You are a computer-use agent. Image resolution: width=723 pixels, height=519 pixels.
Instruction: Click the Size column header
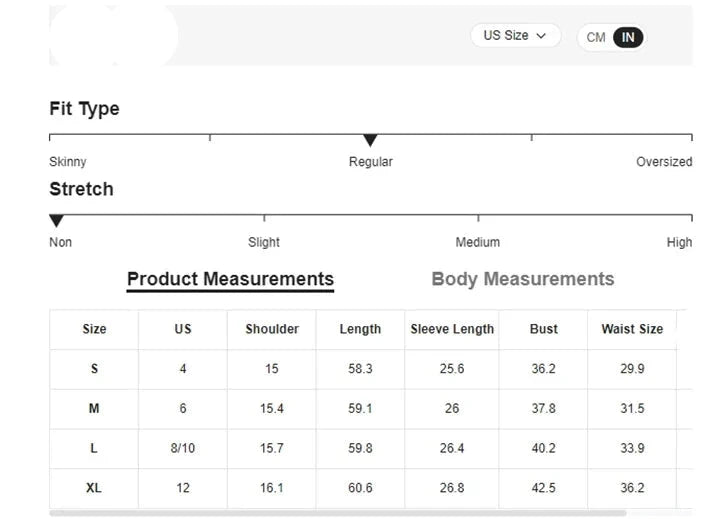(x=94, y=329)
